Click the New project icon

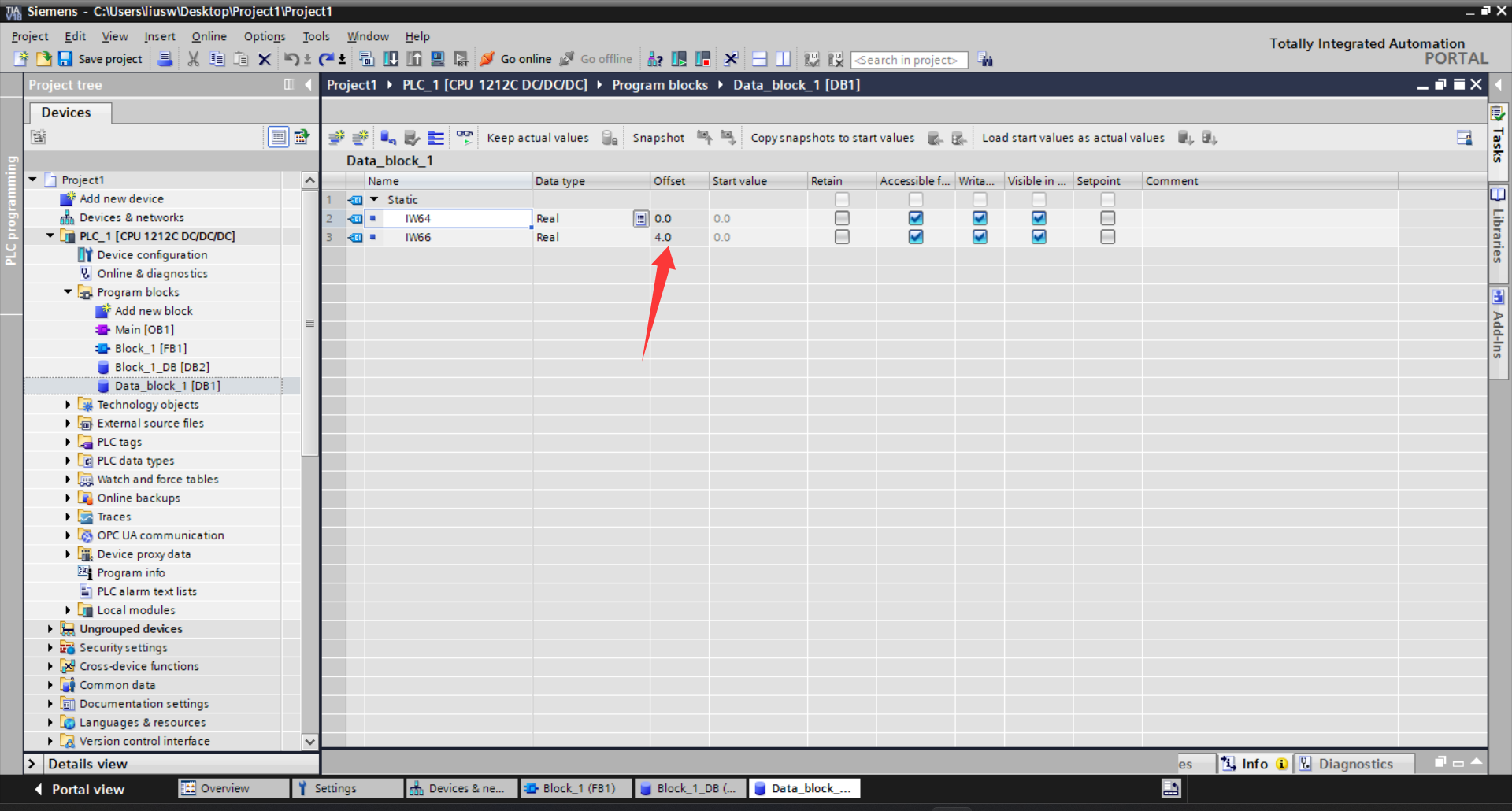[x=21, y=59]
